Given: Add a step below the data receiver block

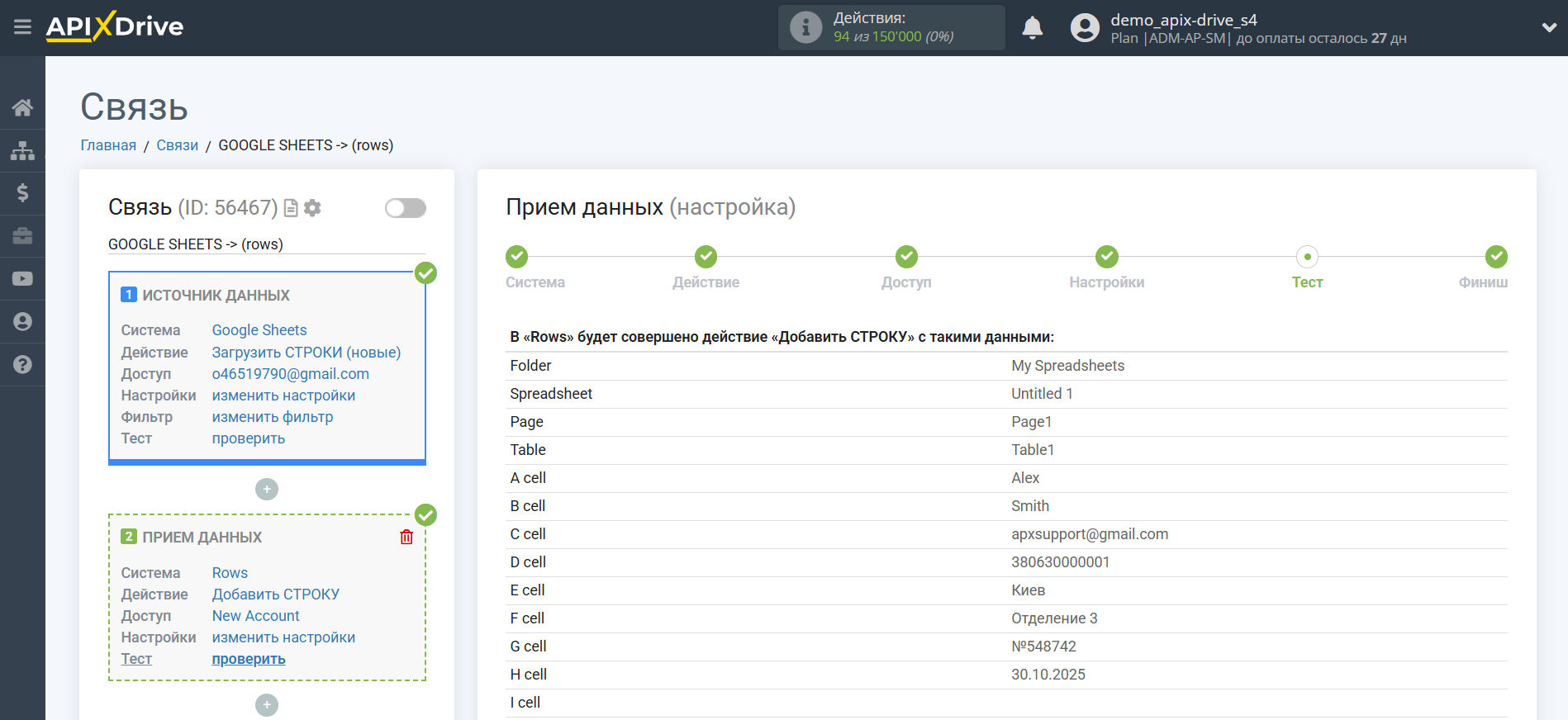Looking at the screenshot, I should [267, 705].
